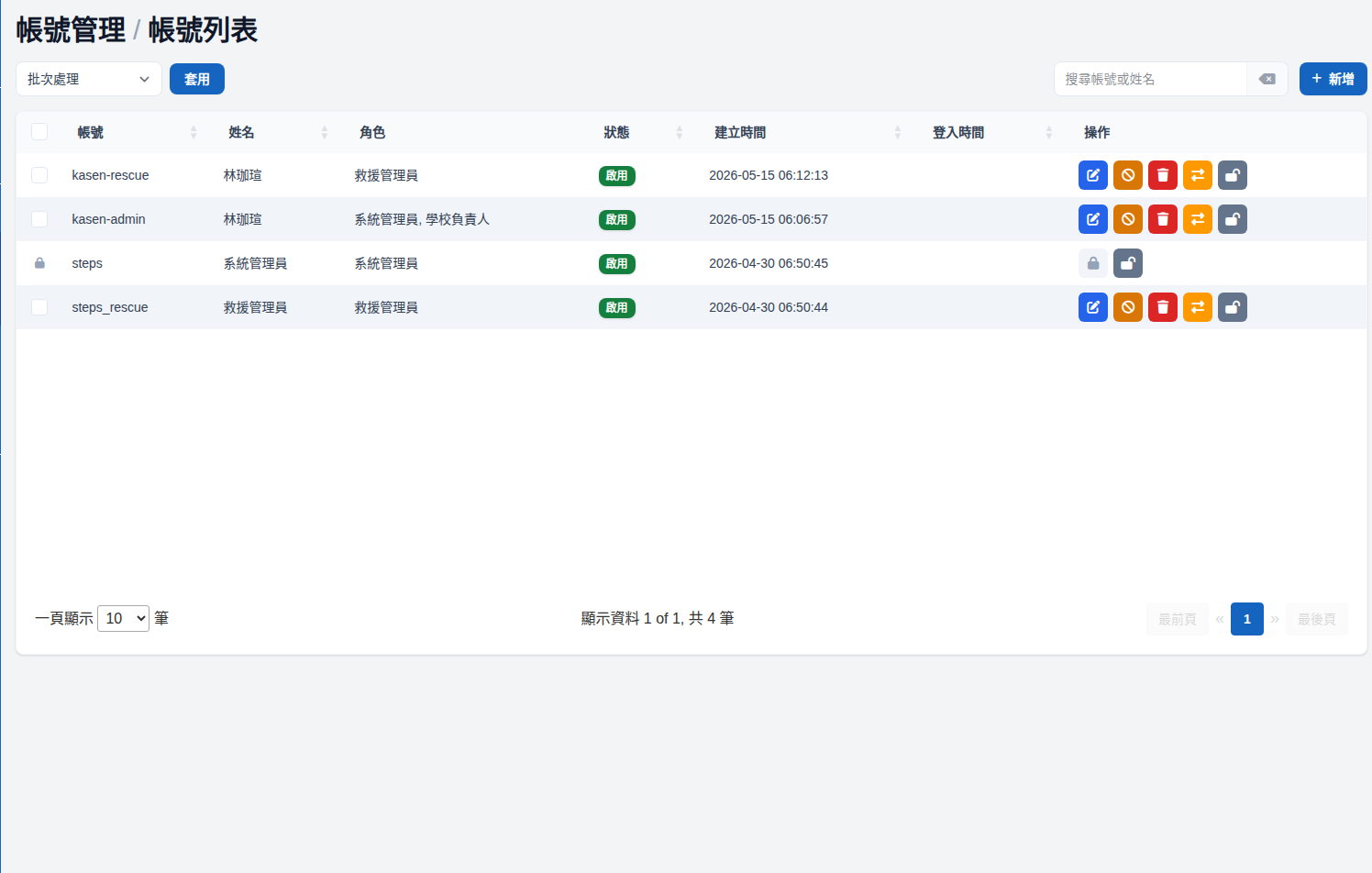Click timestamp 2026-05-15 06:12:13

pyautogui.click(x=769, y=175)
